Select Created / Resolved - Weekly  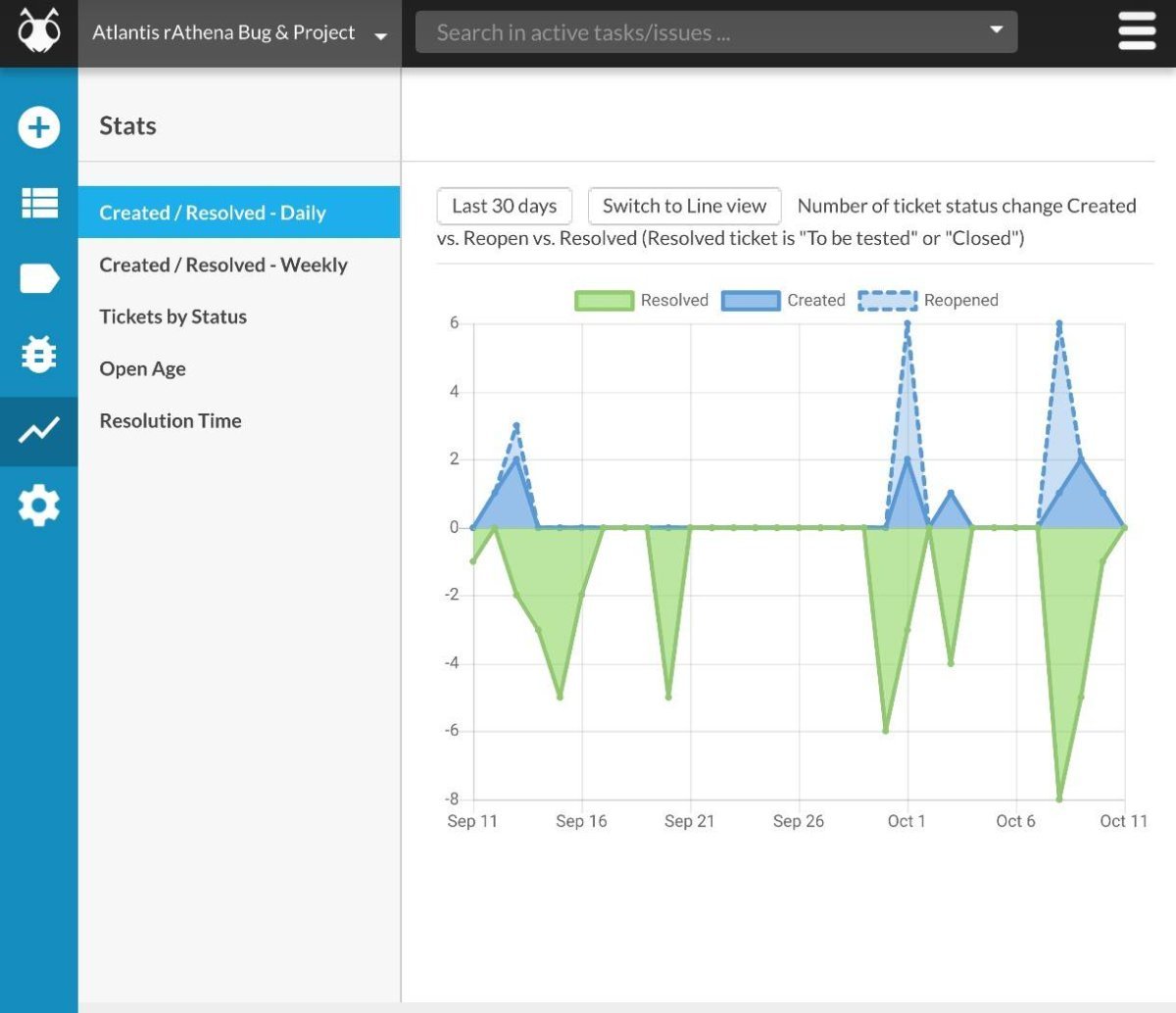223,265
